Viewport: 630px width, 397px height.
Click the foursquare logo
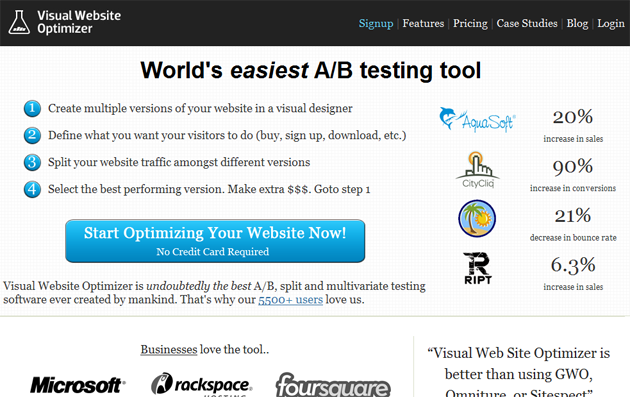click(333, 385)
